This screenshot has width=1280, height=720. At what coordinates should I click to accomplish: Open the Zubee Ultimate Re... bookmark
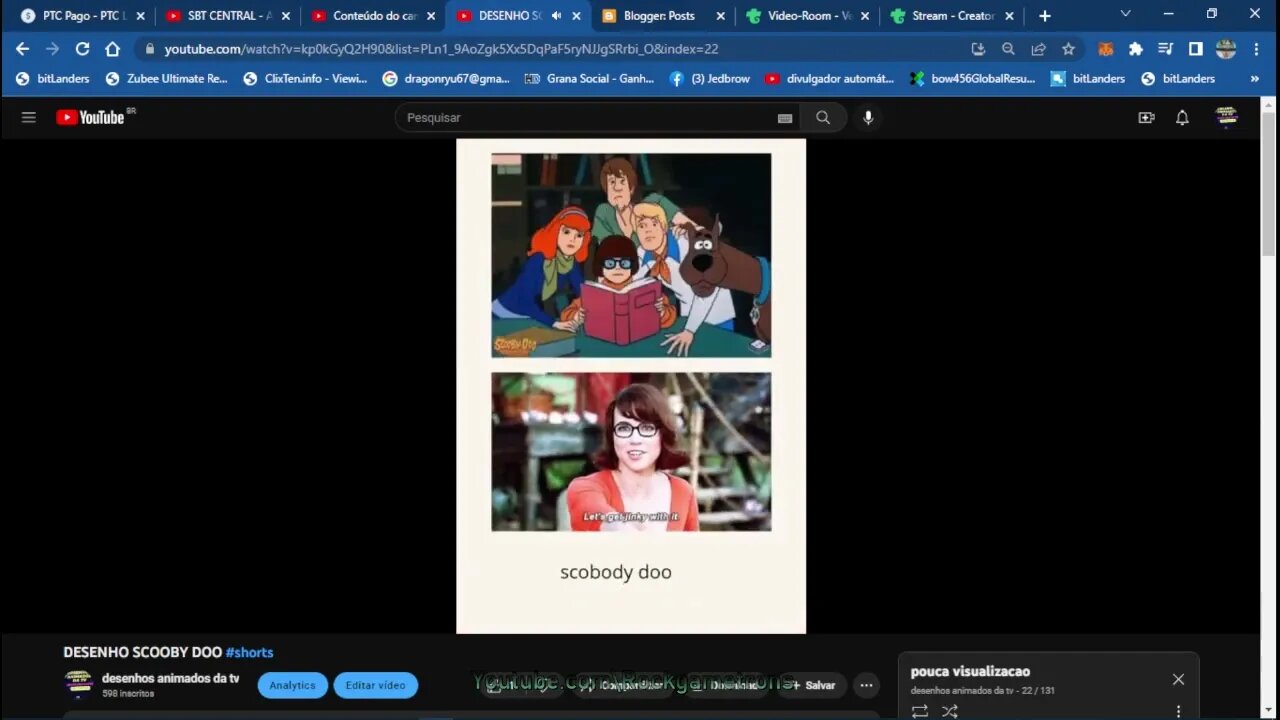(x=166, y=78)
